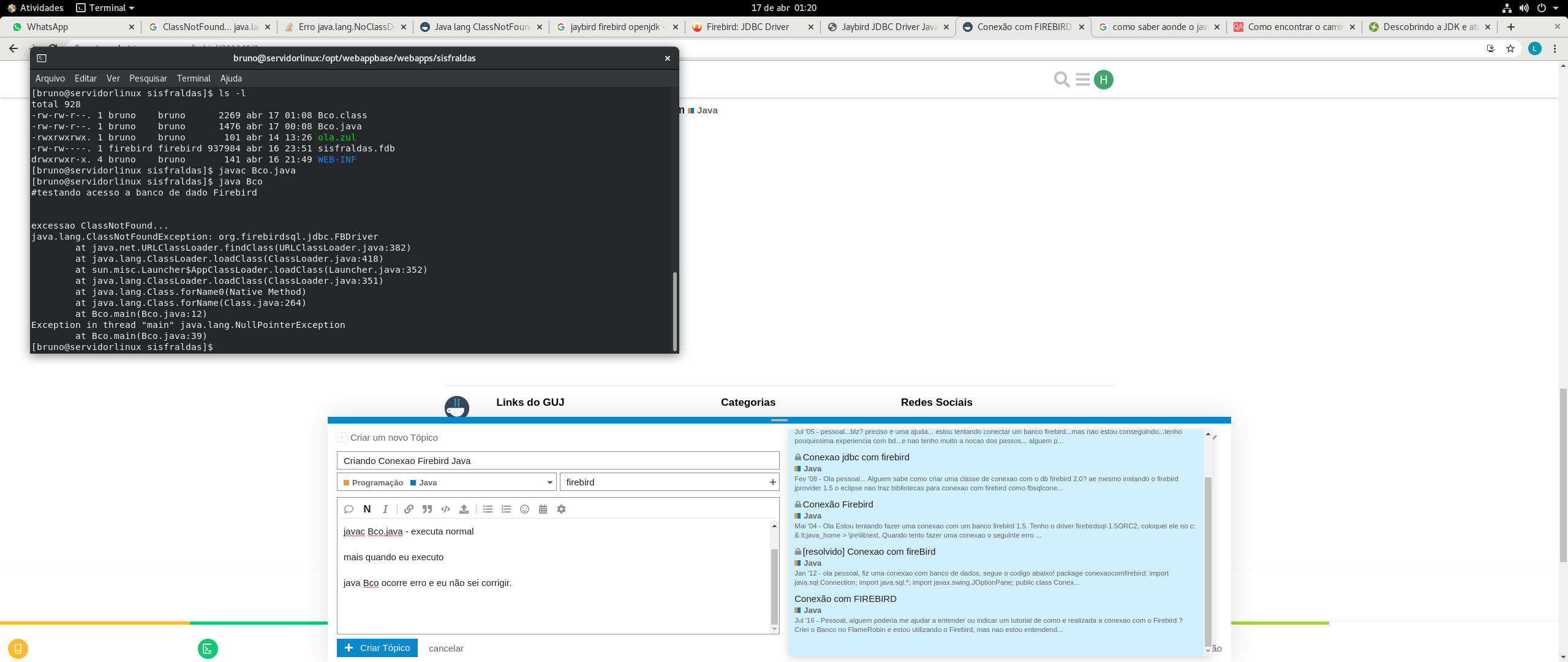Open the Pesquisar menu in terminal
Viewport: 1568px width, 662px height.
(148, 78)
